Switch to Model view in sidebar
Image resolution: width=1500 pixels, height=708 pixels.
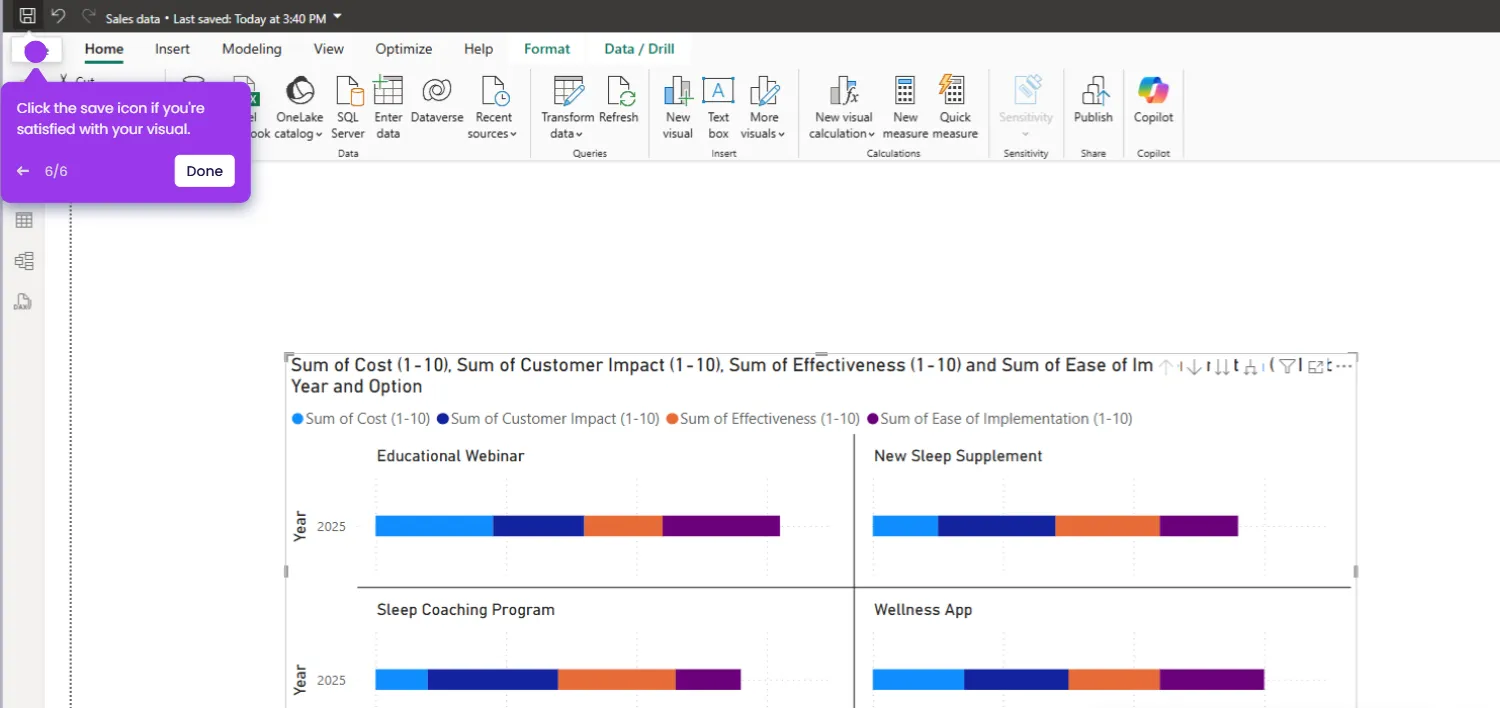24,261
